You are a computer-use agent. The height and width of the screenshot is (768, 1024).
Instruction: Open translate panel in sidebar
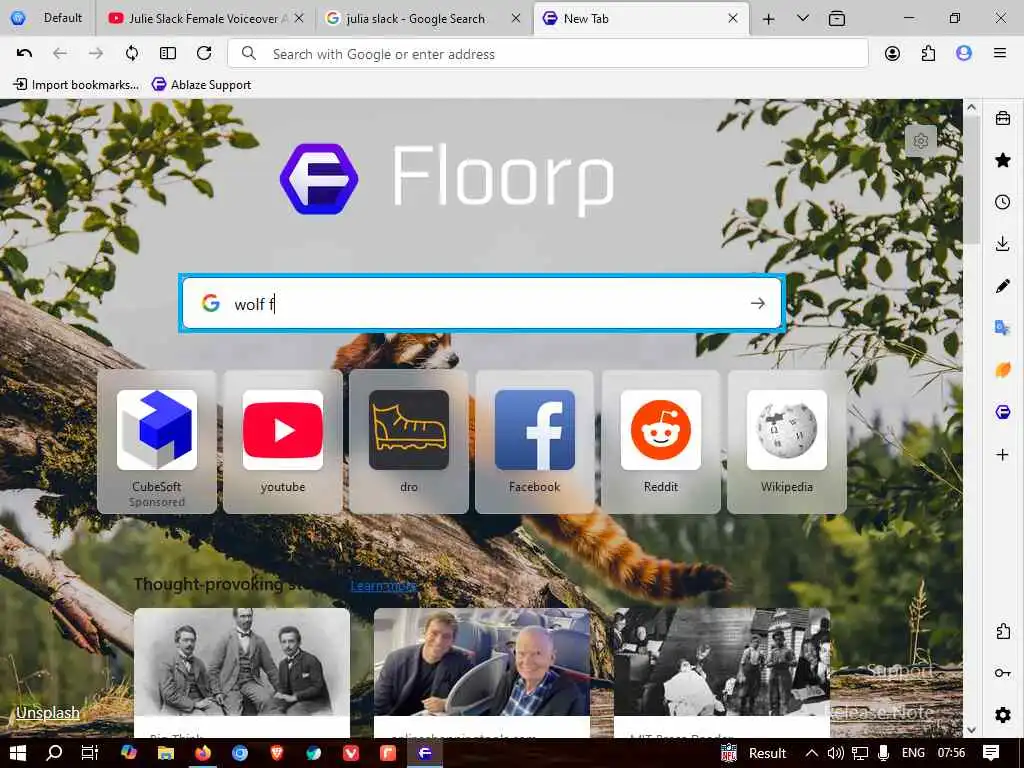pos(1002,328)
